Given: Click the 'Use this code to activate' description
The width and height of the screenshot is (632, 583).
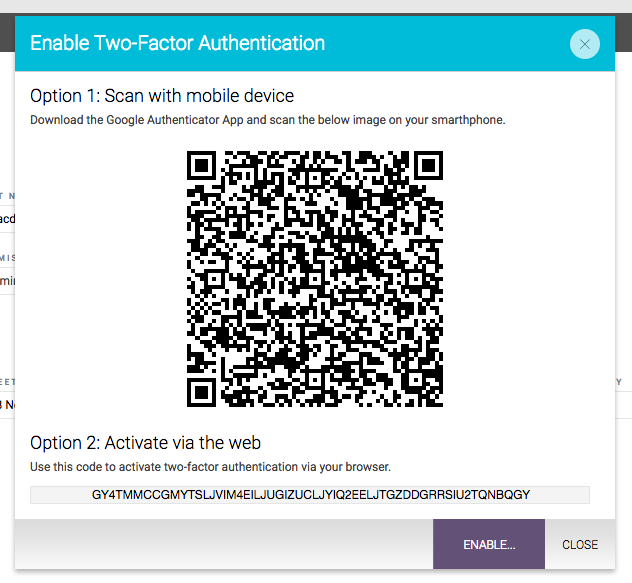Looking at the screenshot, I should pyautogui.click(x=210, y=466).
